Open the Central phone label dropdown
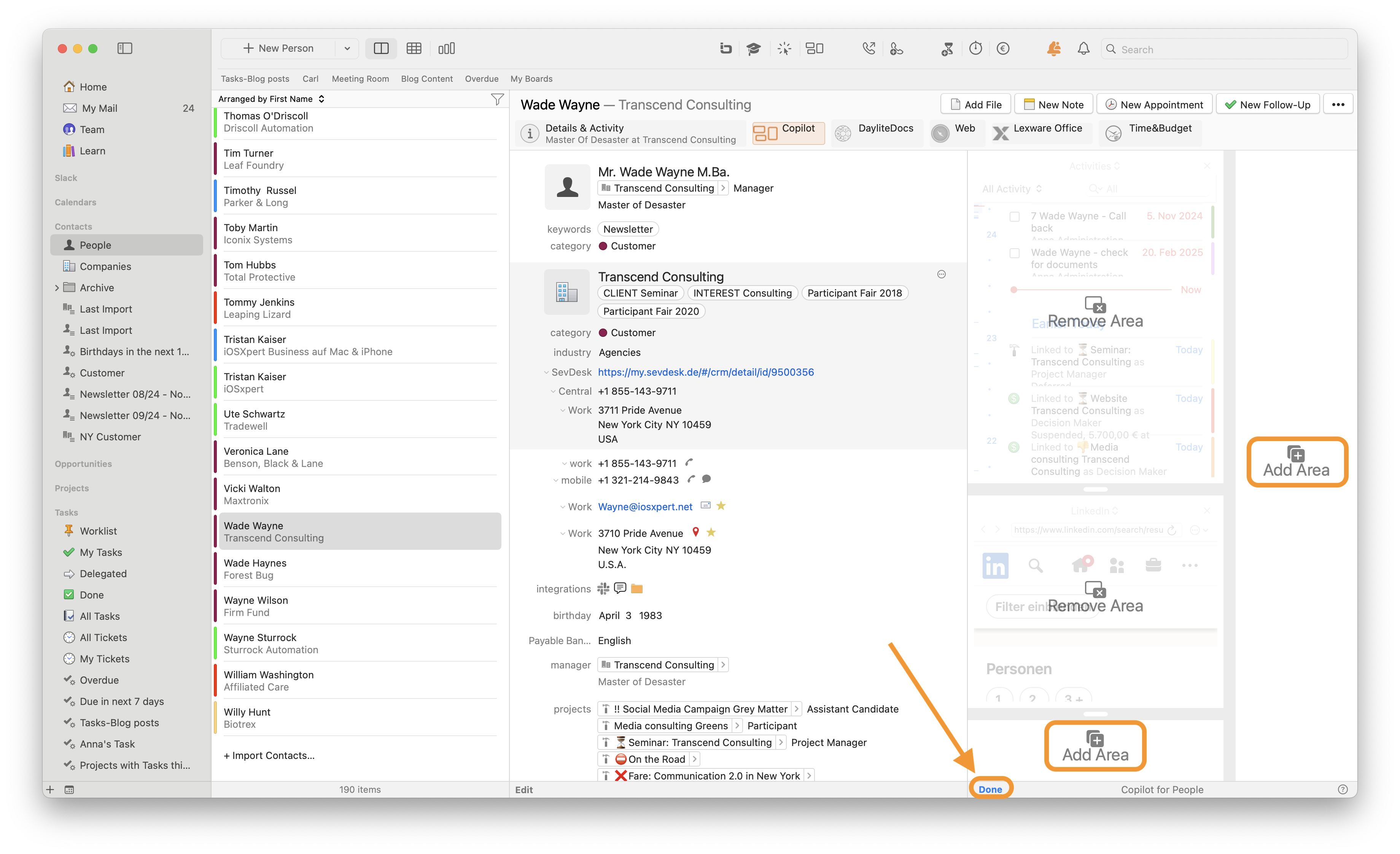Screen dimensions: 1400x854 (x=553, y=391)
